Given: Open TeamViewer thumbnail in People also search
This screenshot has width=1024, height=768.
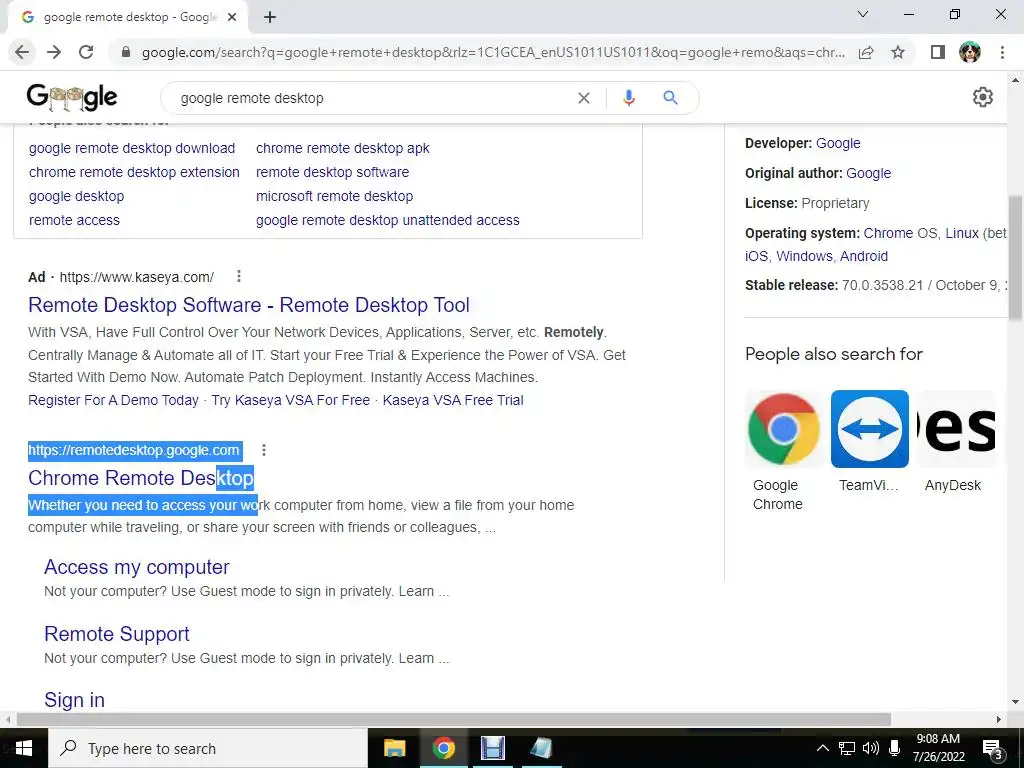Looking at the screenshot, I should pos(870,429).
